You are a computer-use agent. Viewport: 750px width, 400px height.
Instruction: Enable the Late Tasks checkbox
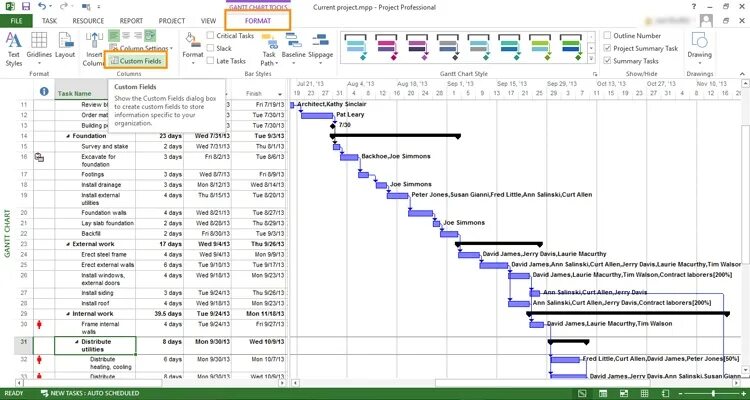point(210,61)
